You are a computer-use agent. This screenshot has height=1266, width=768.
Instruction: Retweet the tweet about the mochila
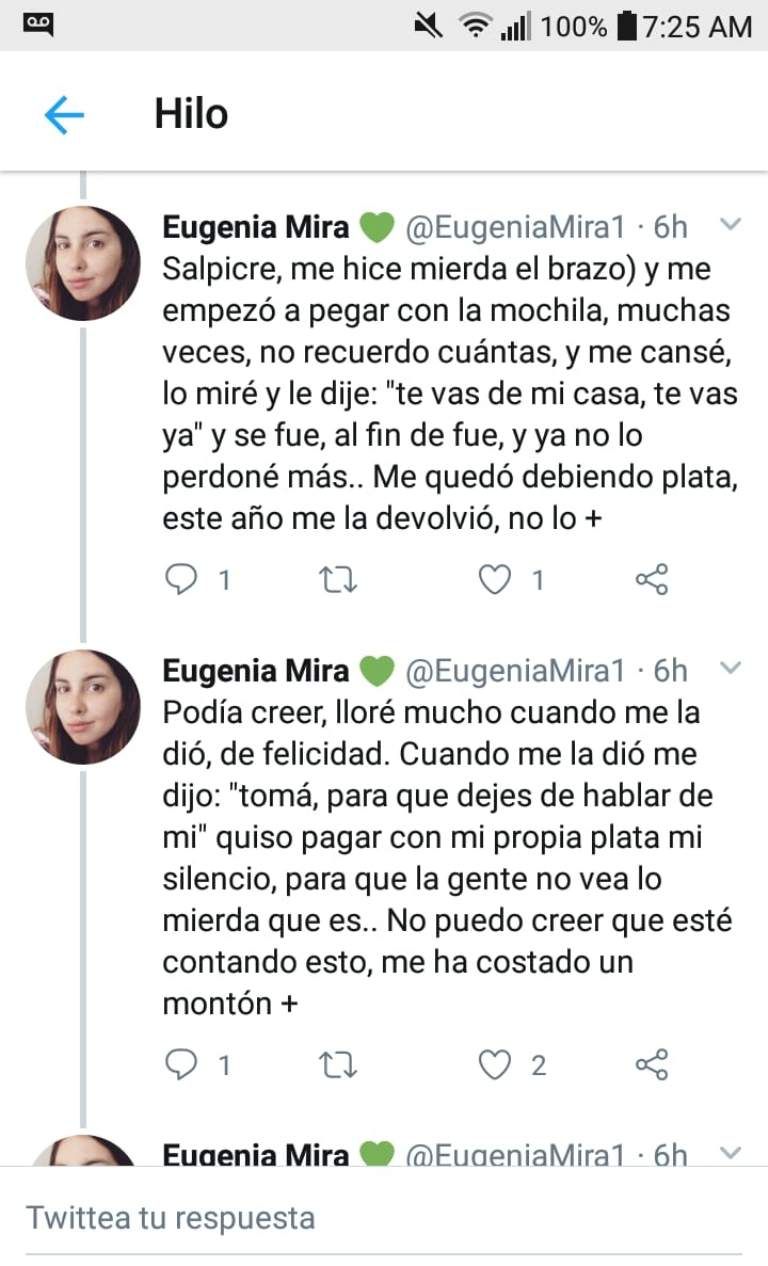339,580
